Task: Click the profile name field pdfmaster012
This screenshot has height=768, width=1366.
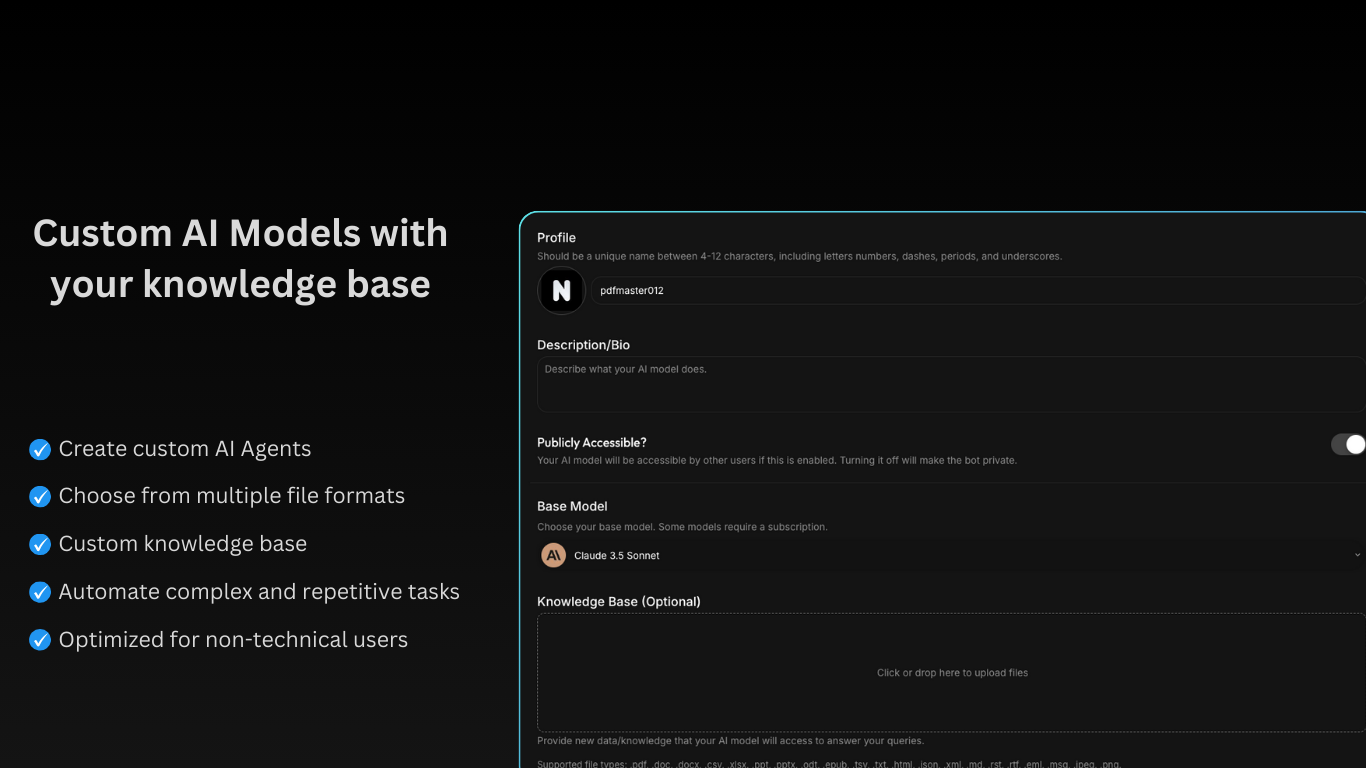Action: [x=978, y=291]
